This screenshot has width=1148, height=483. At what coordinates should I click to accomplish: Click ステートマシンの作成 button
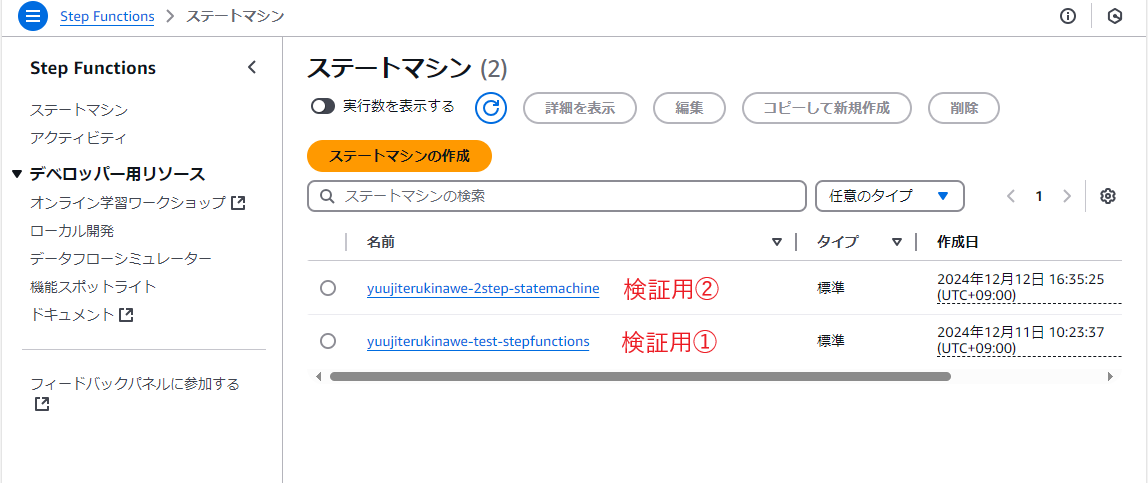point(399,156)
